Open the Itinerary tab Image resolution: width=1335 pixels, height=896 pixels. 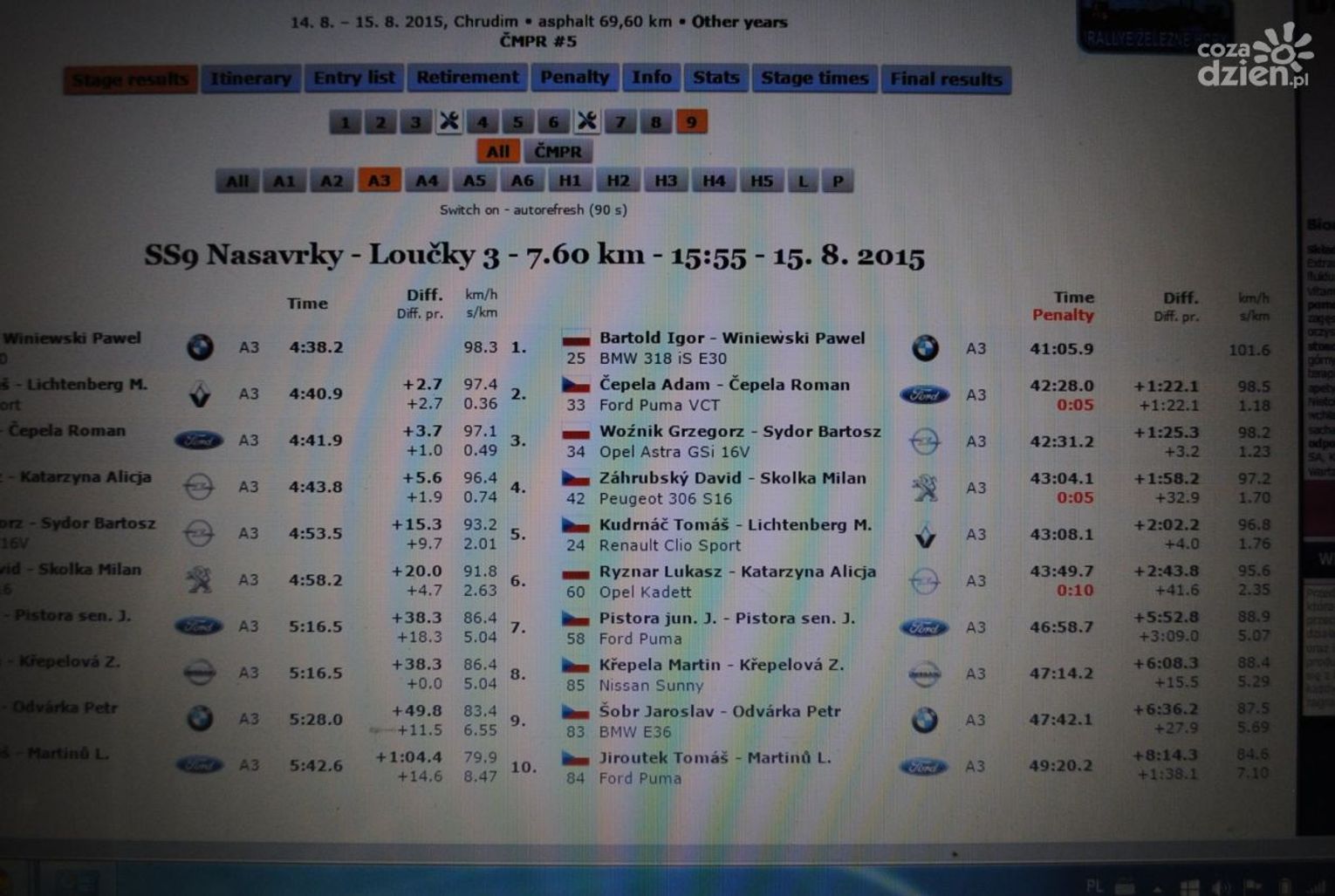[x=250, y=79]
